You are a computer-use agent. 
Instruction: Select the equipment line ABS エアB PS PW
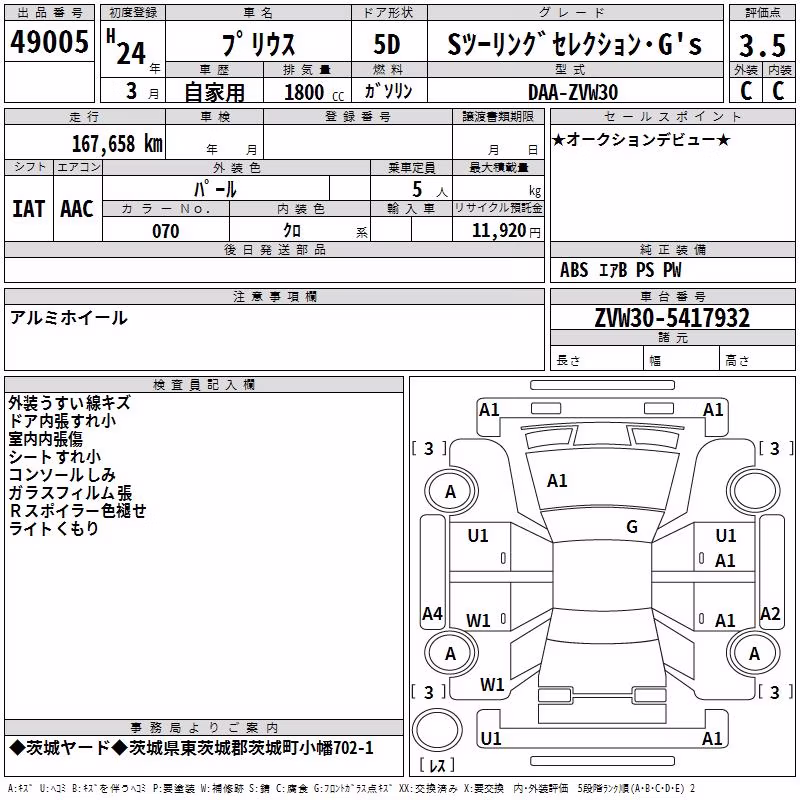pyautogui.click(x=620, y=270)
